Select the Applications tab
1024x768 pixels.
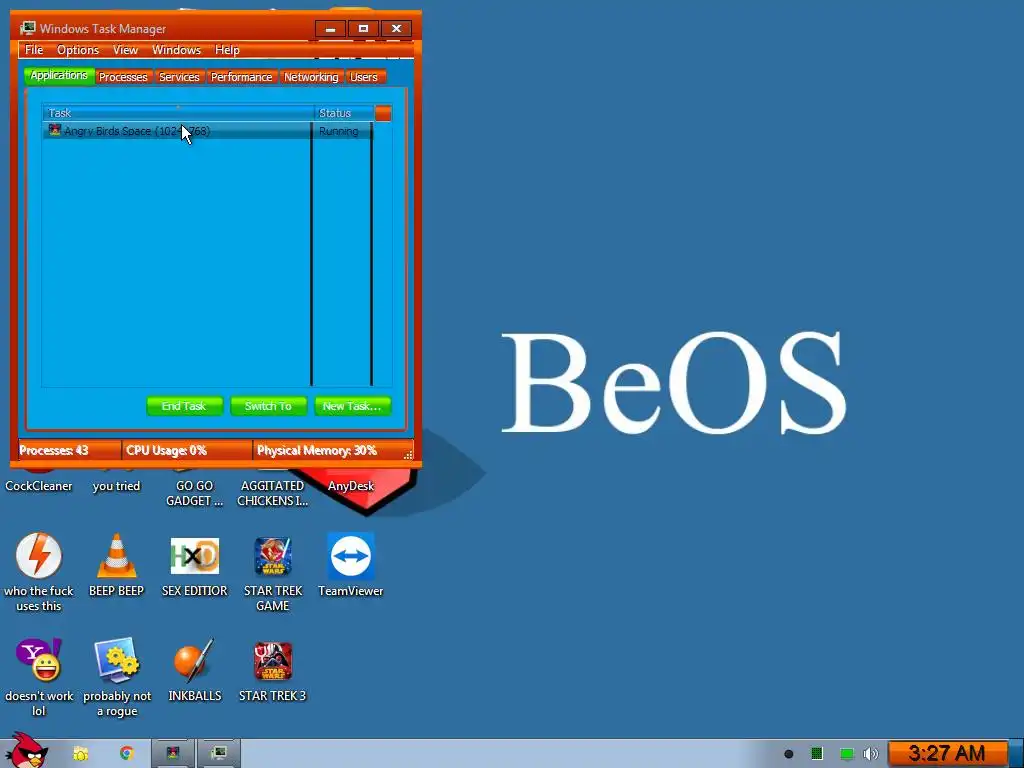[59, 76]
